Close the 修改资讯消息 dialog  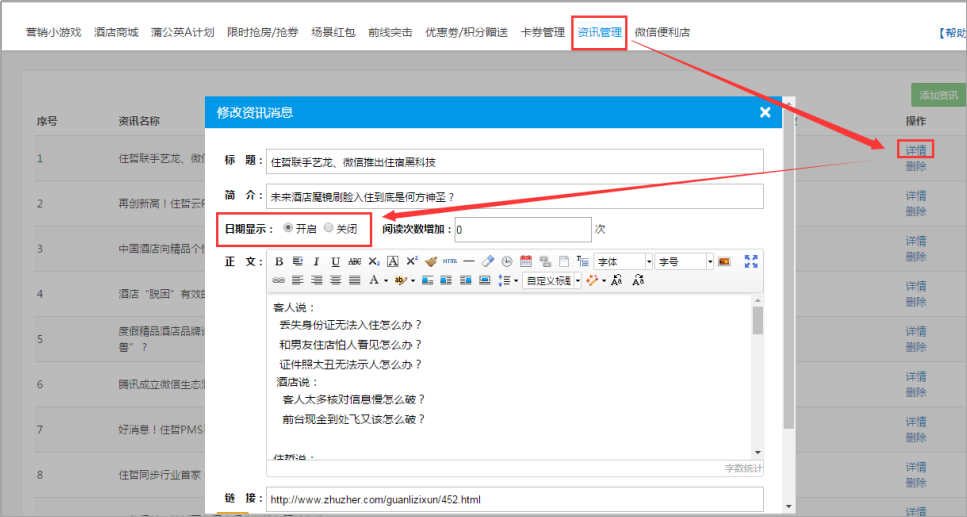[765, 112]
